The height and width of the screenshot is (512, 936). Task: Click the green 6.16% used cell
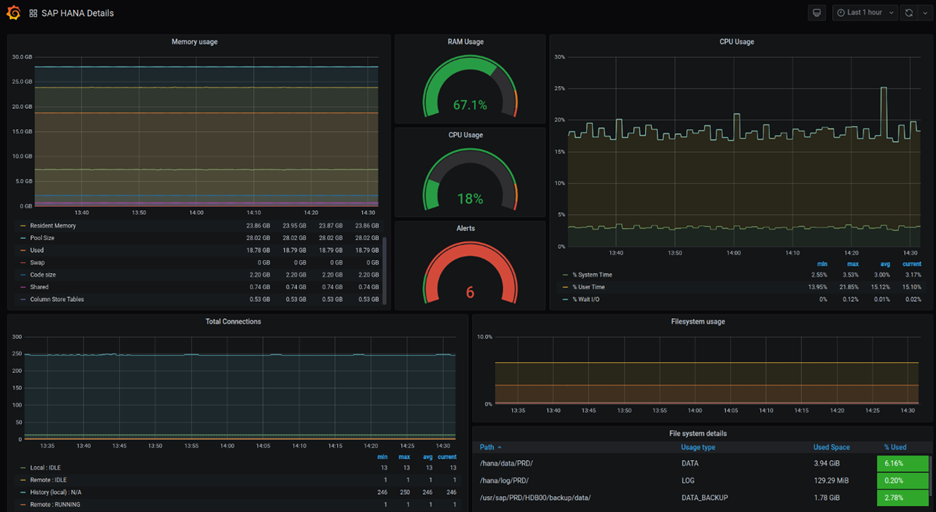[903, 464]
